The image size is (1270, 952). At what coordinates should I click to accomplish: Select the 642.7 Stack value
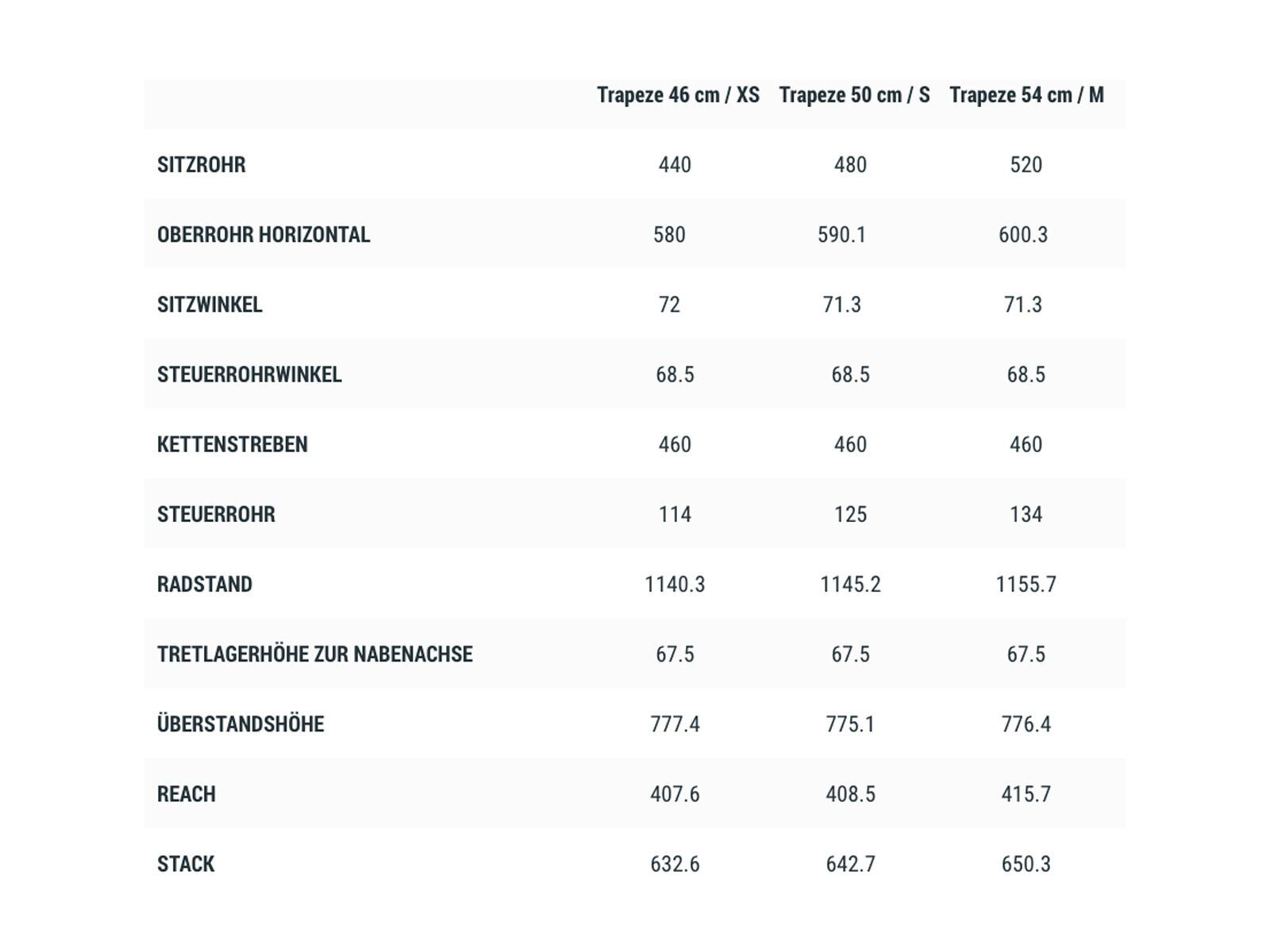(x=850, y=864)
